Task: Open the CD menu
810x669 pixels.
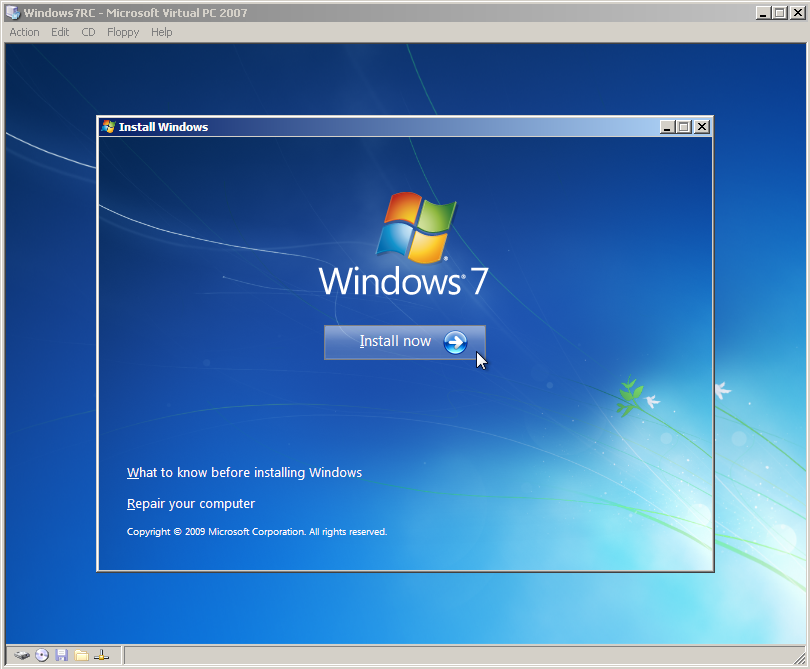Action: (88, 32)
